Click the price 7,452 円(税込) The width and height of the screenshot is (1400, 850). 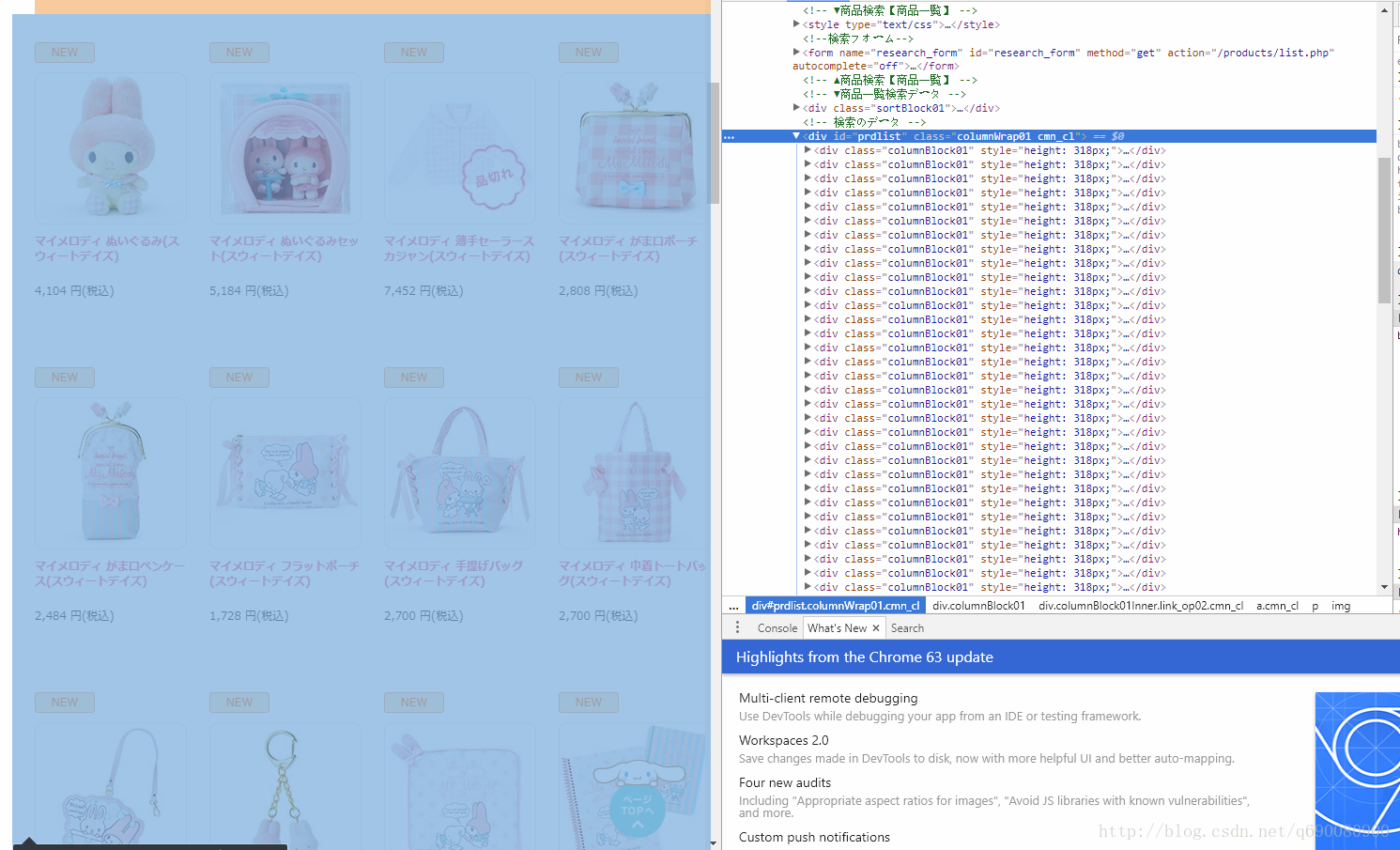click(423, 291)
